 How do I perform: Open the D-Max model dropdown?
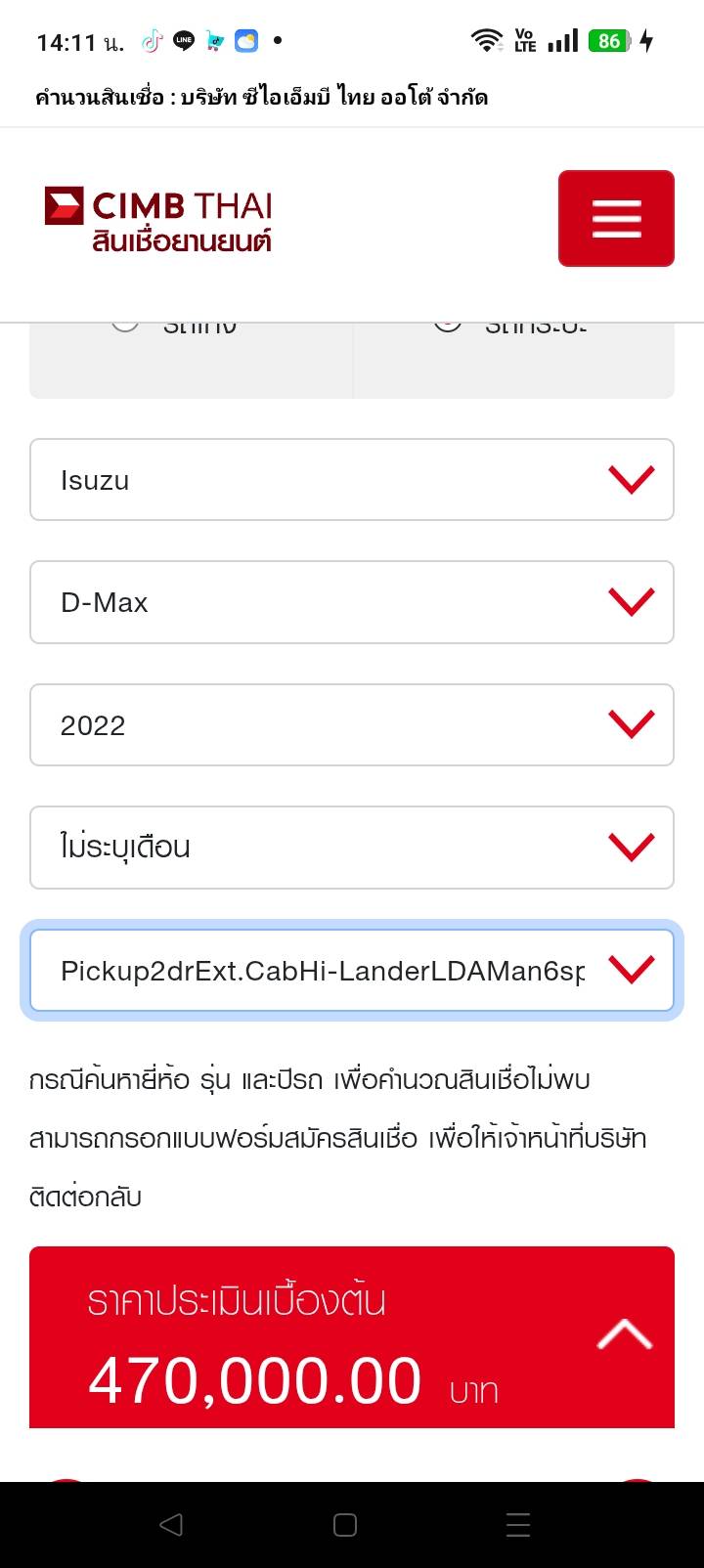pyautogui.click(x=352, y=602)
